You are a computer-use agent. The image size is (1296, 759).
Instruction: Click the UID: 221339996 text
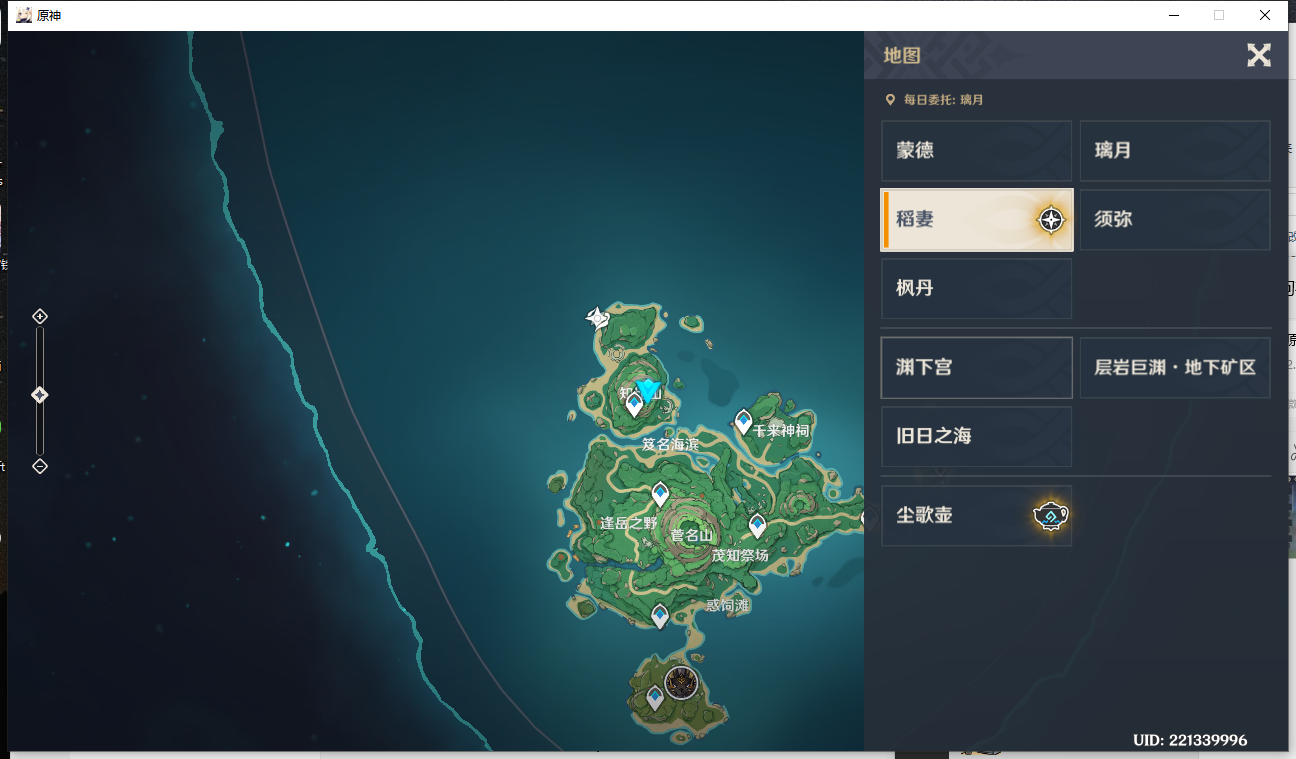[1190, 740]
